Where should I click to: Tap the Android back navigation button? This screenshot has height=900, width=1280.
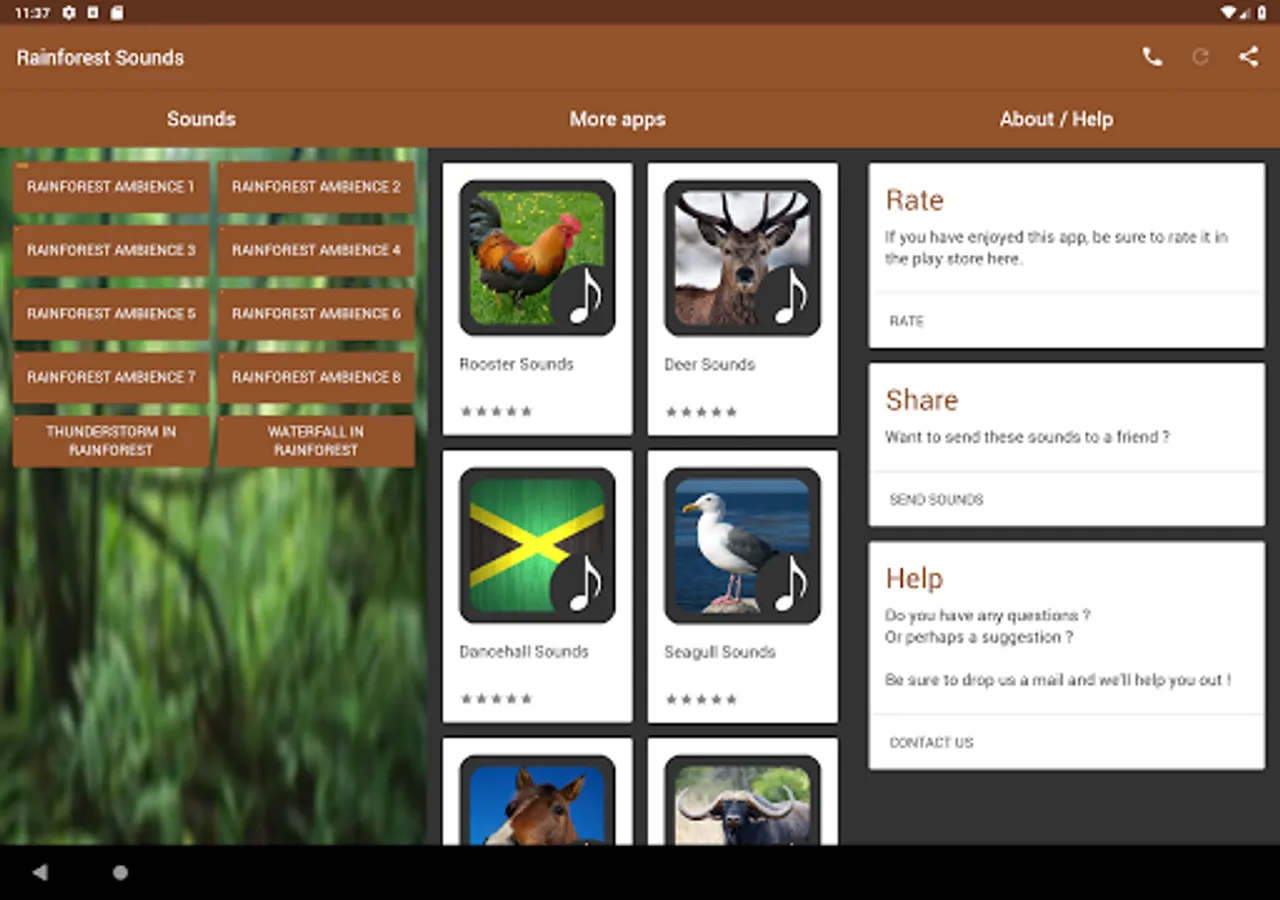click(40, 873)
